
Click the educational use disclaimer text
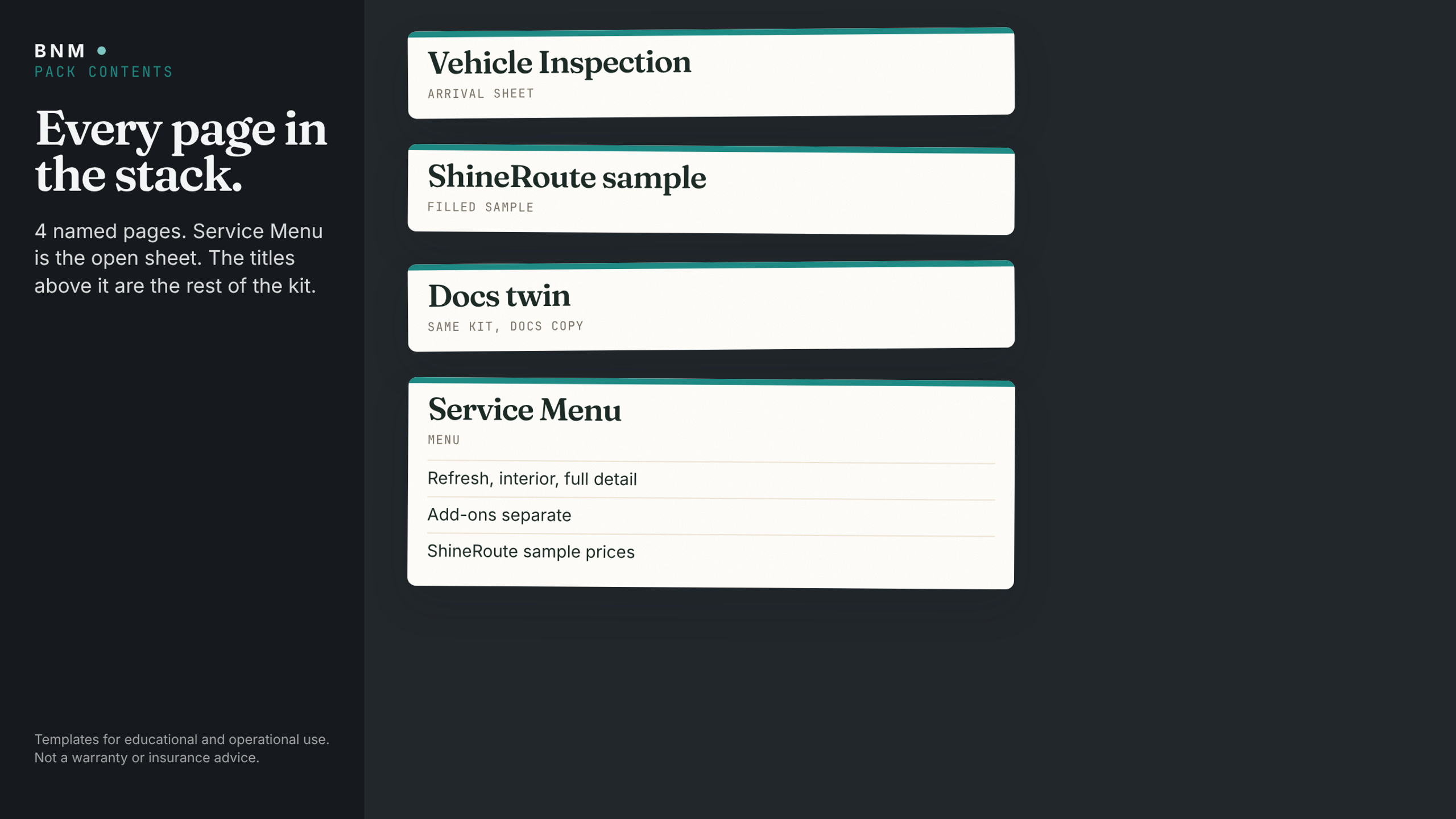(182, 748)
